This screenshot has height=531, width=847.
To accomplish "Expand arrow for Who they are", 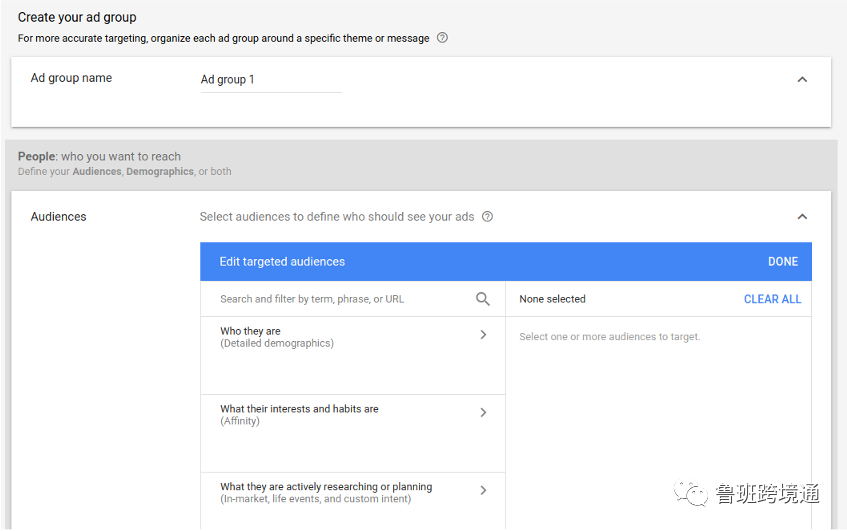I will point(483,335).
